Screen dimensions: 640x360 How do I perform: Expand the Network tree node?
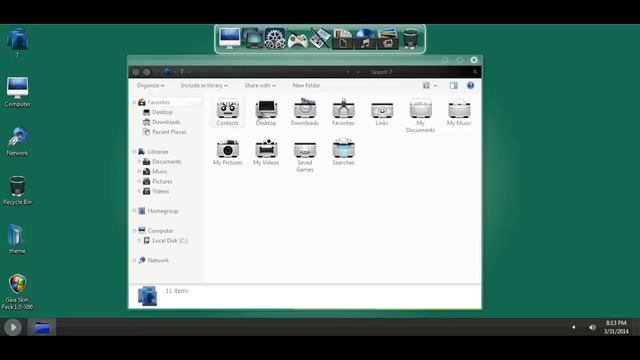pos(134,260)
